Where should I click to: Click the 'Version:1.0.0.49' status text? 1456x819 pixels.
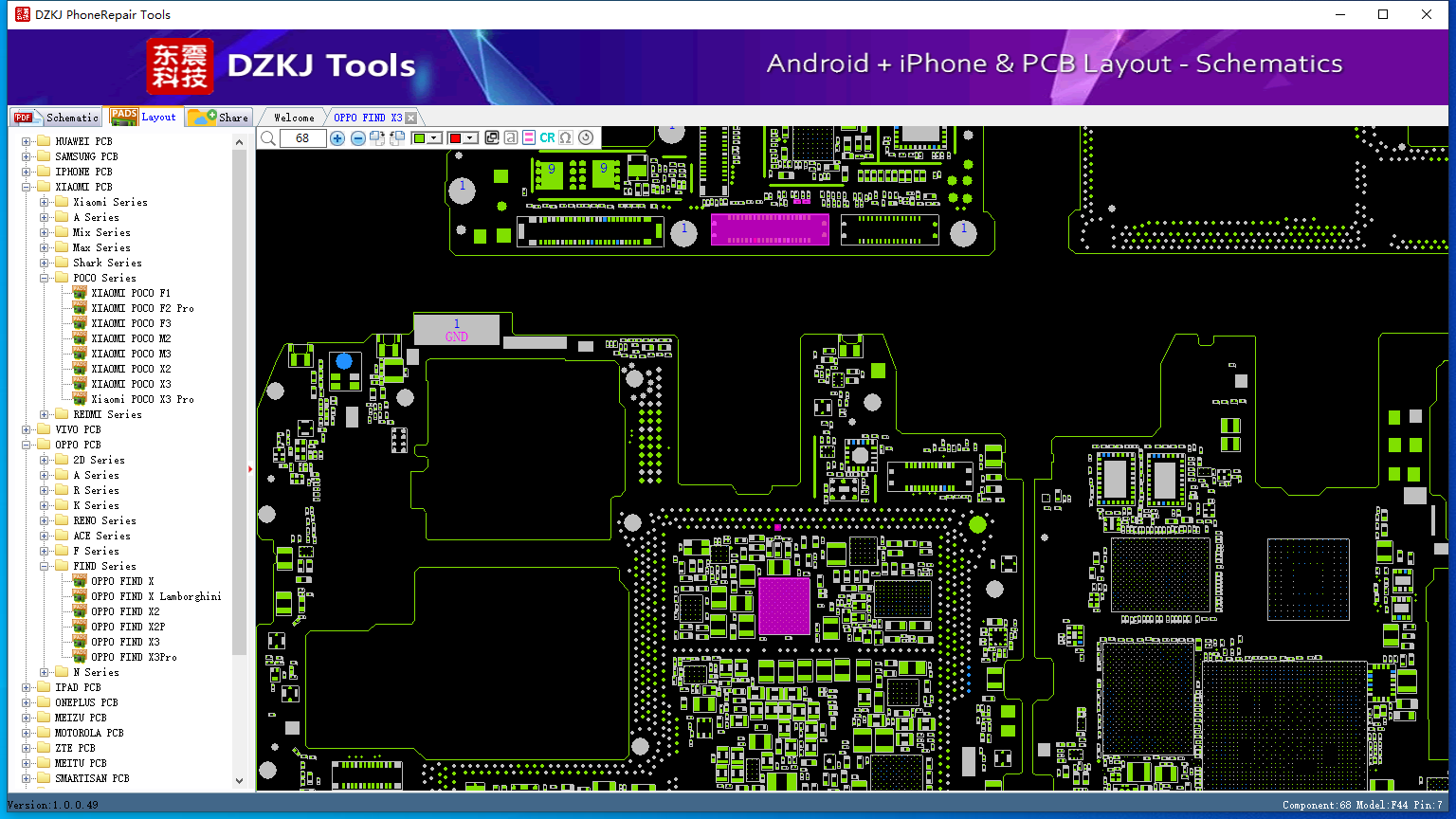tap(53, 805)
